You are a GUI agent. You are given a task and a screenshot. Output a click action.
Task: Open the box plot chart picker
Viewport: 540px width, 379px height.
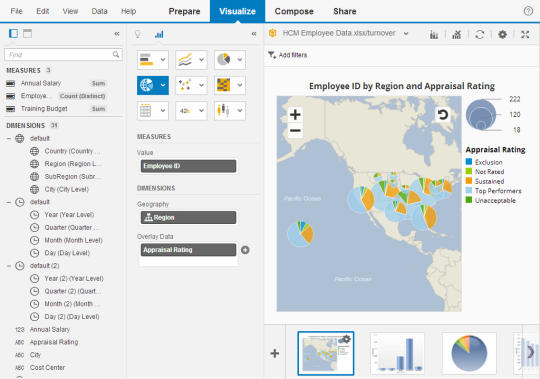[230, 110]
